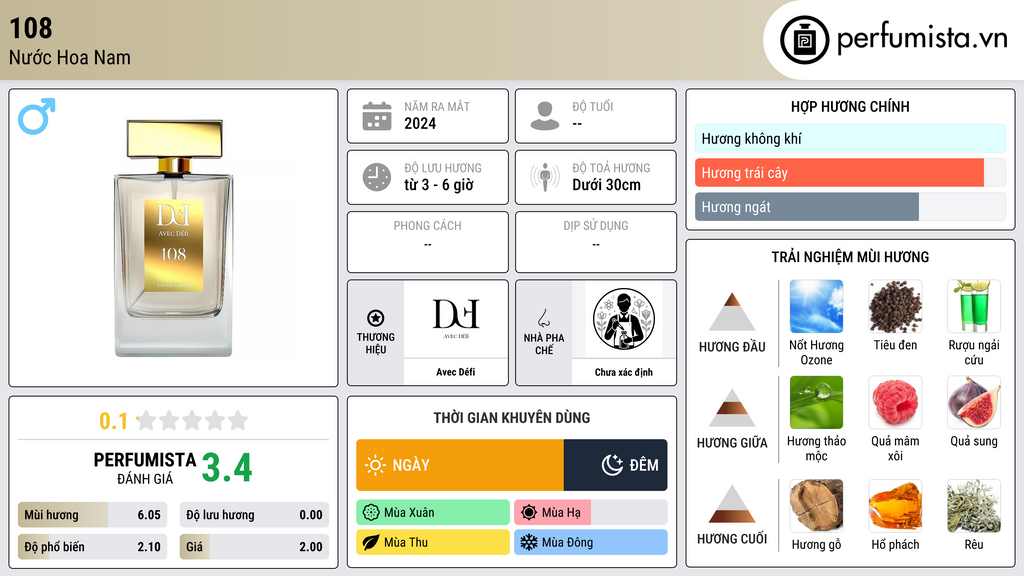Select the Mùa Đông season bar
The width and height of the screenshot is (1024, 576).
click(591, 543)
